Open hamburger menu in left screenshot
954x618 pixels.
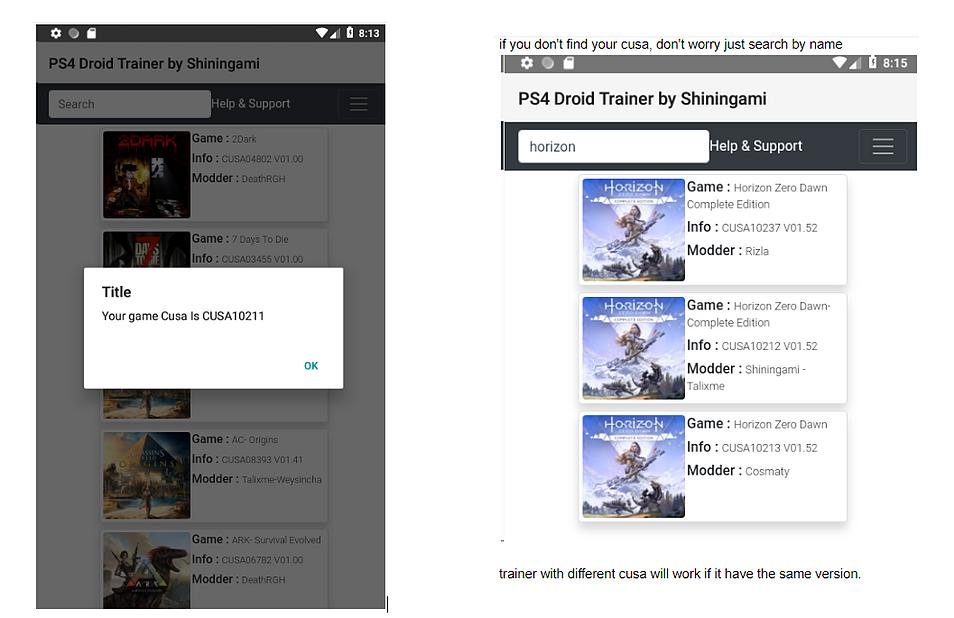(358, 104)
